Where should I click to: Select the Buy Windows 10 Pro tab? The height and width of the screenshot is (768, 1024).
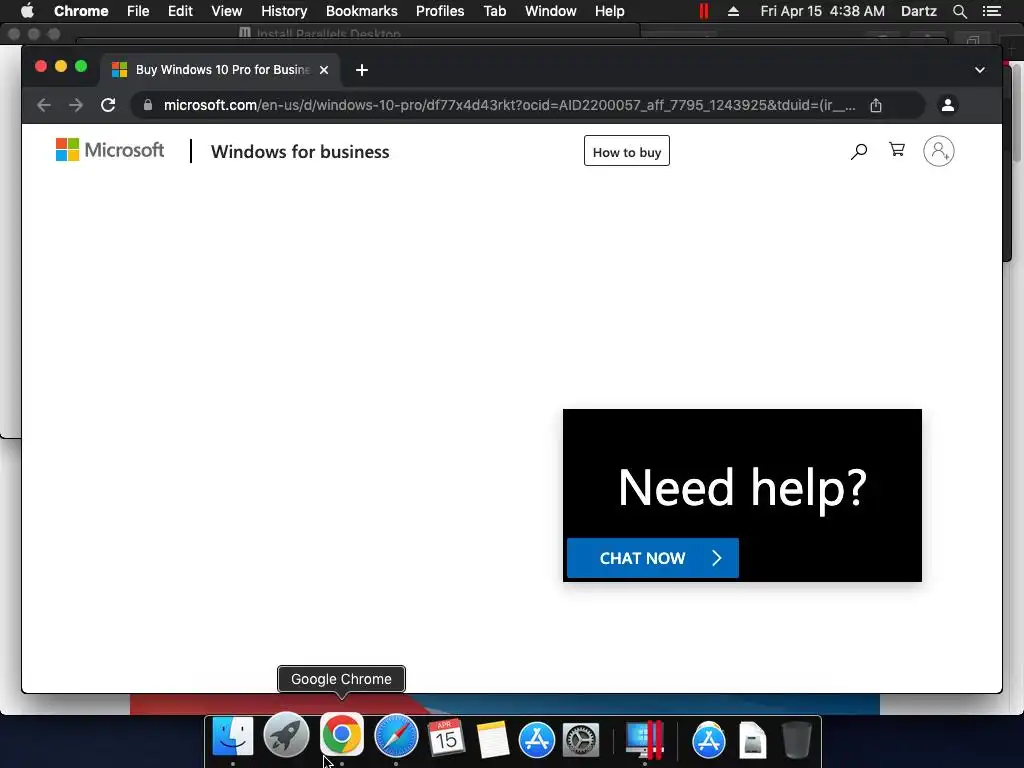coord(219,70)
